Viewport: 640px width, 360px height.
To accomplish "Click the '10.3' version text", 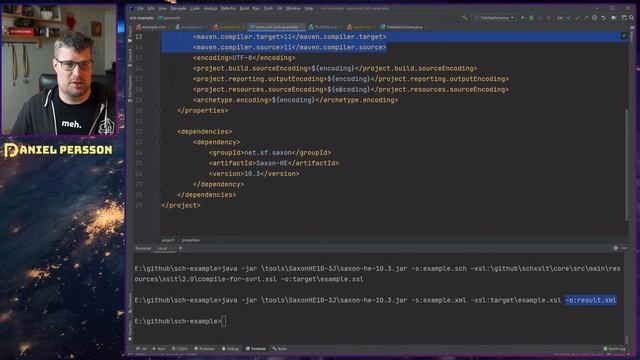I will [252, 174].
